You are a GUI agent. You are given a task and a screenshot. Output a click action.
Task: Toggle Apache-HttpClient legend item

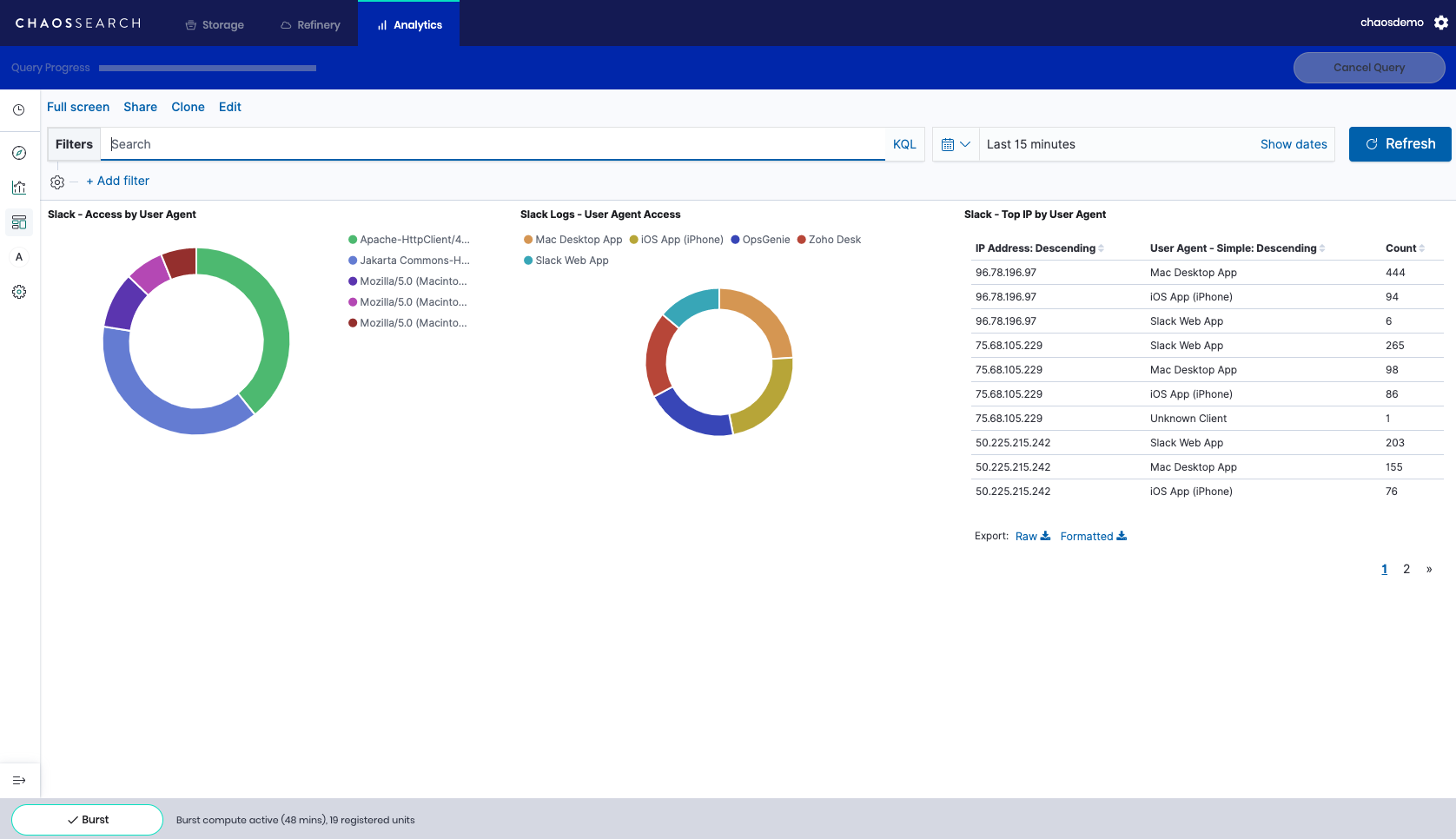click(x=414, y=240)
